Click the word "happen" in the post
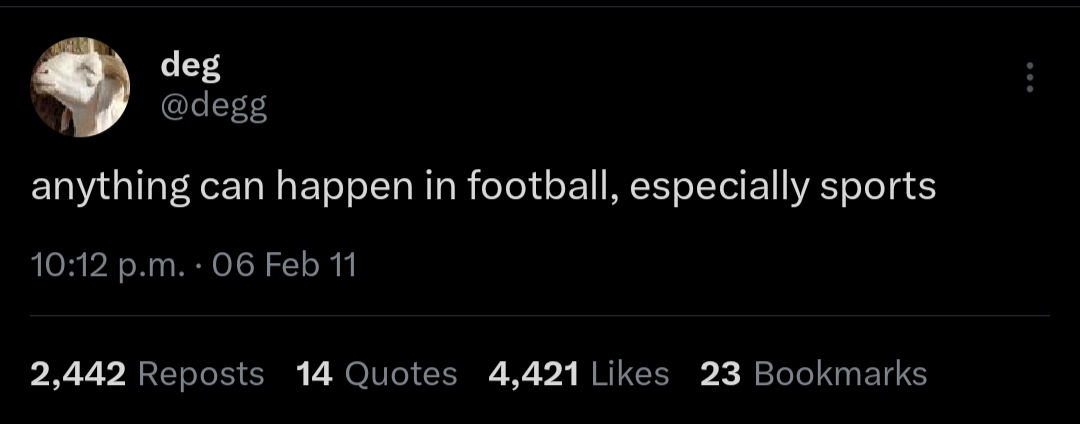This screenshot has height=424, width=1080. click(342, 188)
